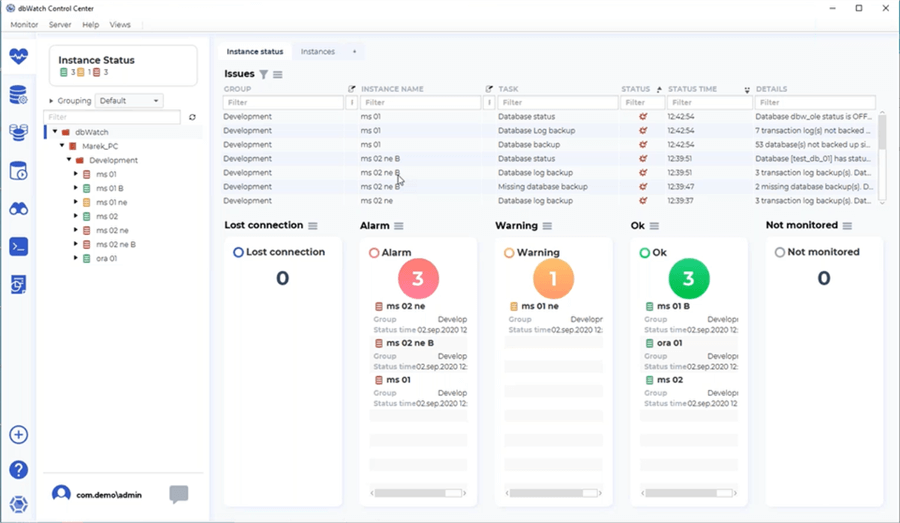Viewport: 900px width, 523px height.
Task: Add a new tab with plus button
Action: pyautogui.click(x=354, y=52)
